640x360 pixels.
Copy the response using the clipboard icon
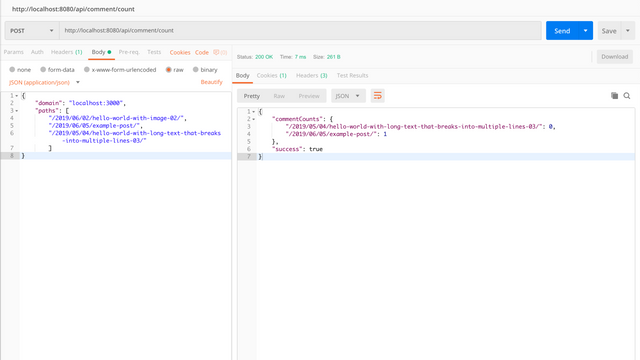click(x=614, y=96)
